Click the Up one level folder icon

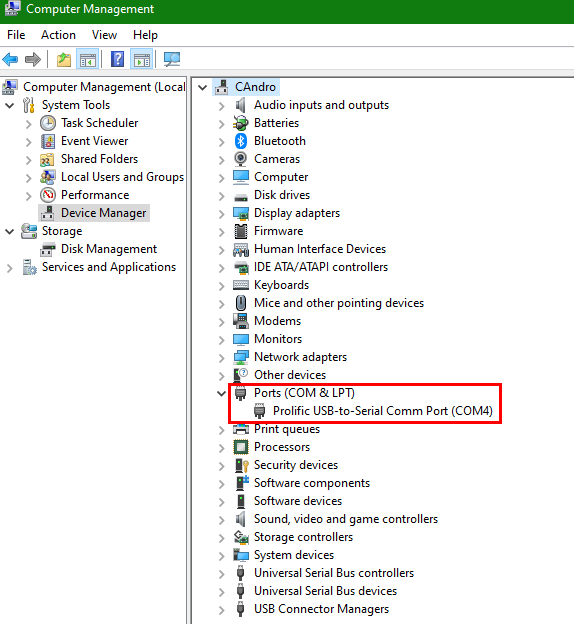64,60
